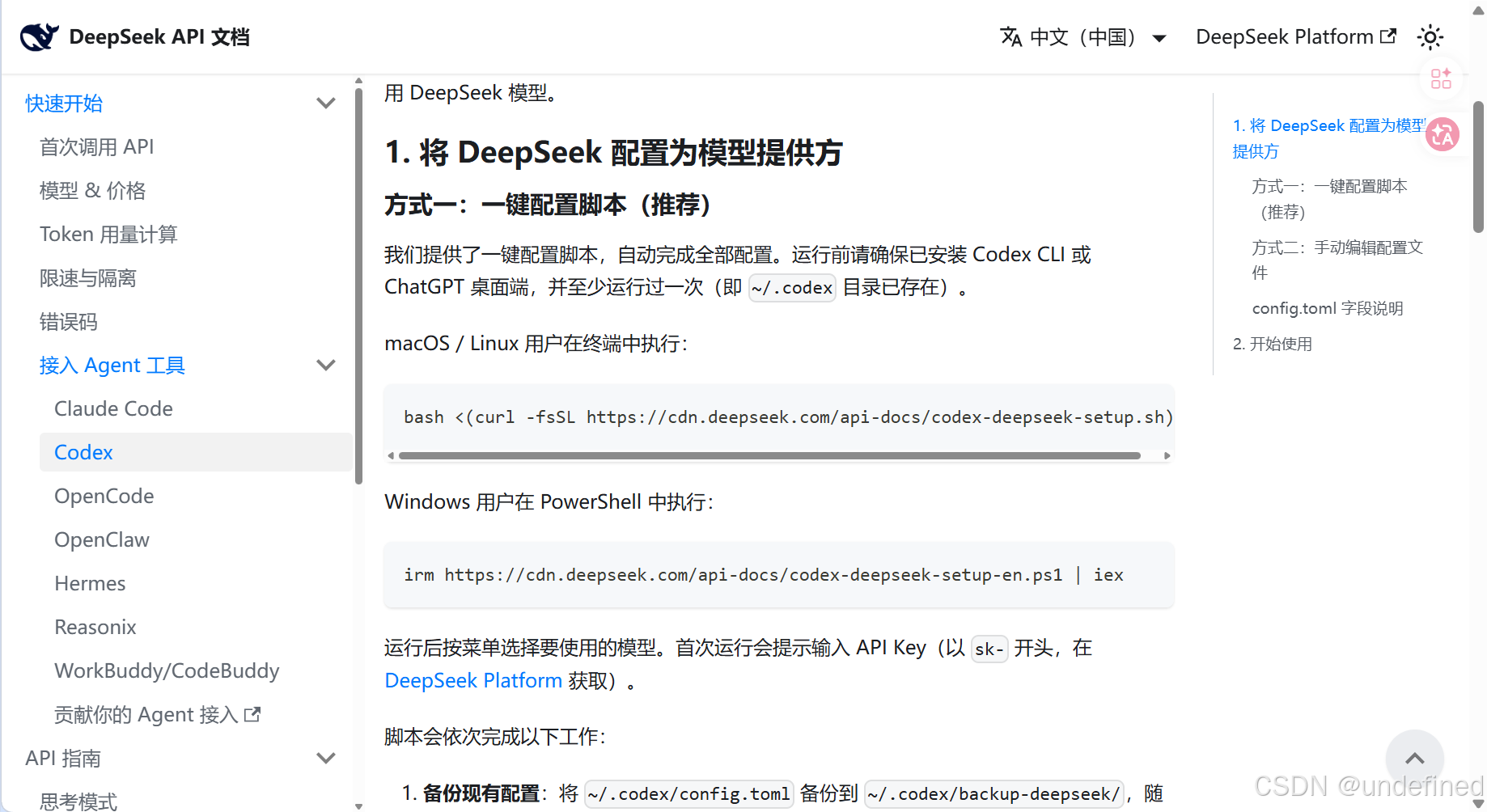Go to 模型 & 价格 page

pyautogui.click(x=92, y=191)
